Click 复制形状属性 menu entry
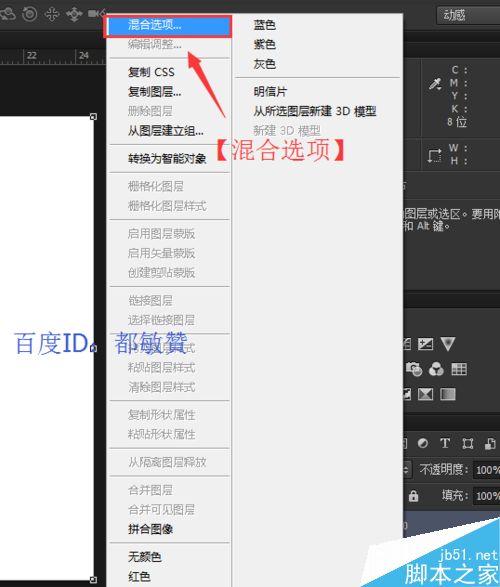 pos(168,415)
